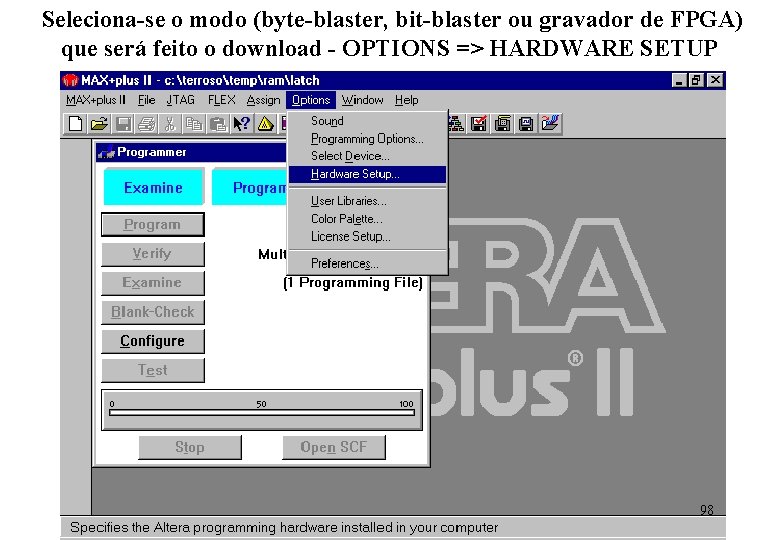Click the Open SCF button
The image size is (780, 540).
coord(334,448)
